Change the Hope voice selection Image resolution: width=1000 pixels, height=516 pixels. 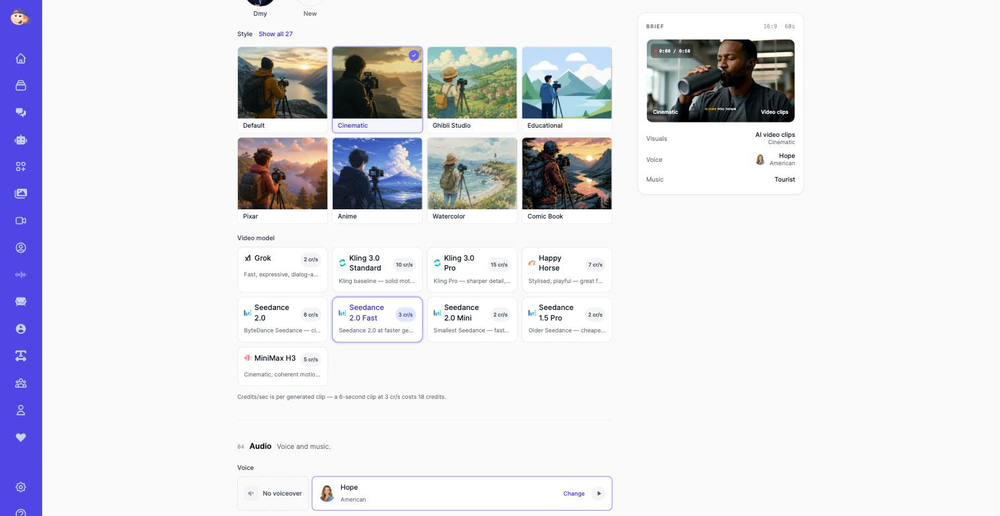574,494
